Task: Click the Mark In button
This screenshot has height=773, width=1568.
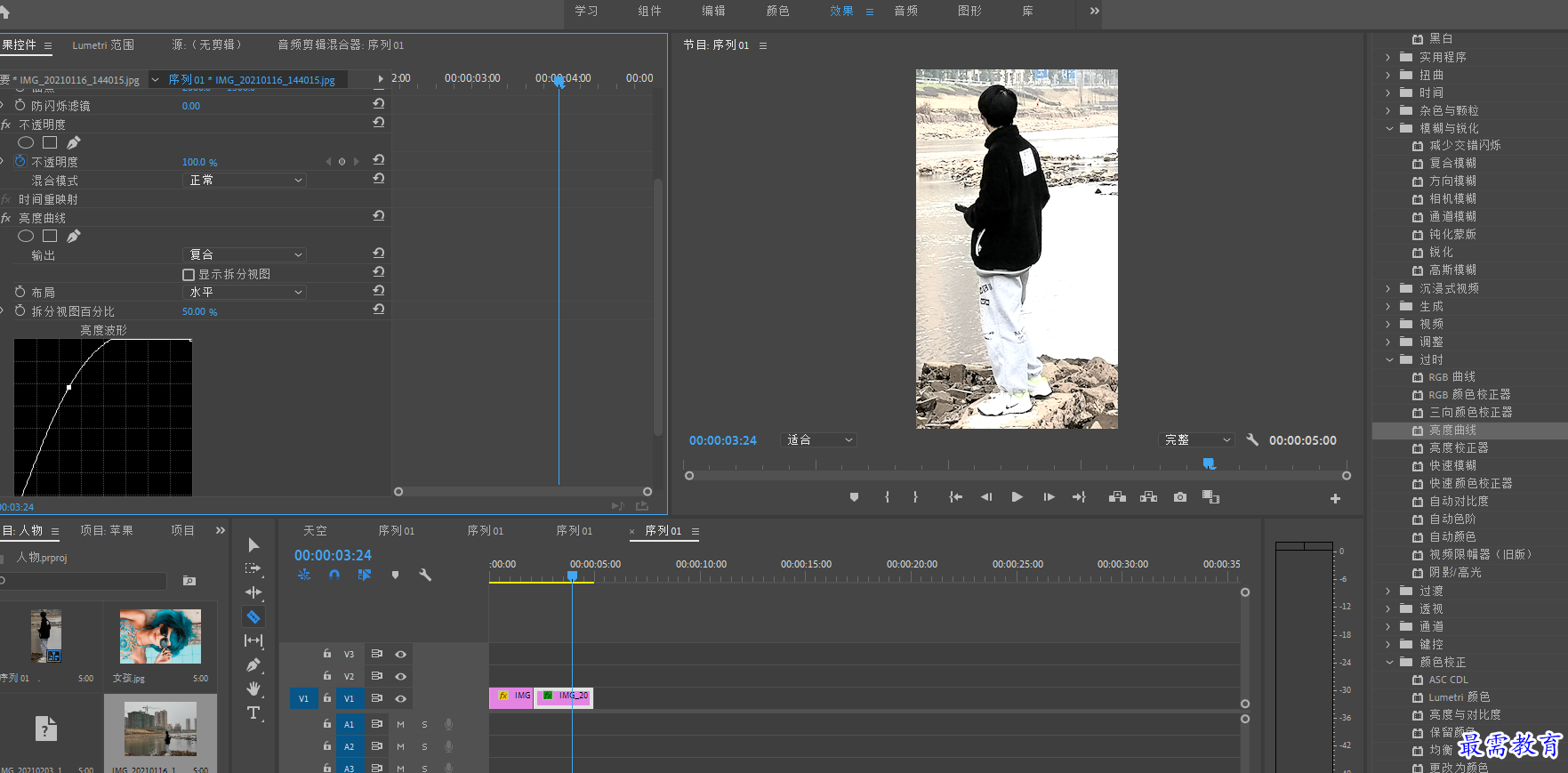Action: point(887,497)
